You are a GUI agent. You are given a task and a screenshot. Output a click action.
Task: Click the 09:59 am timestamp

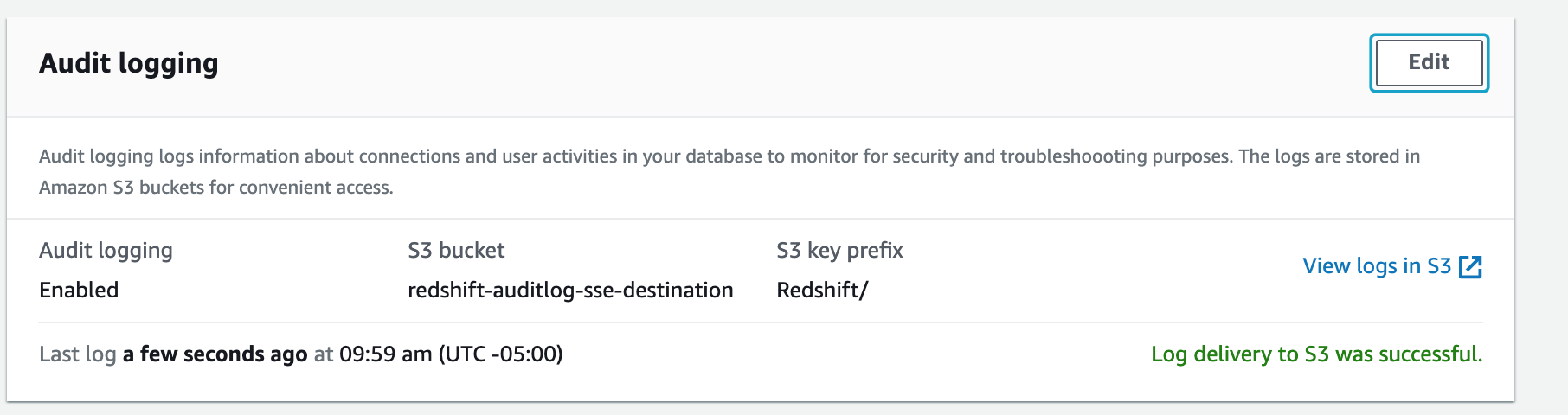tap(385, 354)
